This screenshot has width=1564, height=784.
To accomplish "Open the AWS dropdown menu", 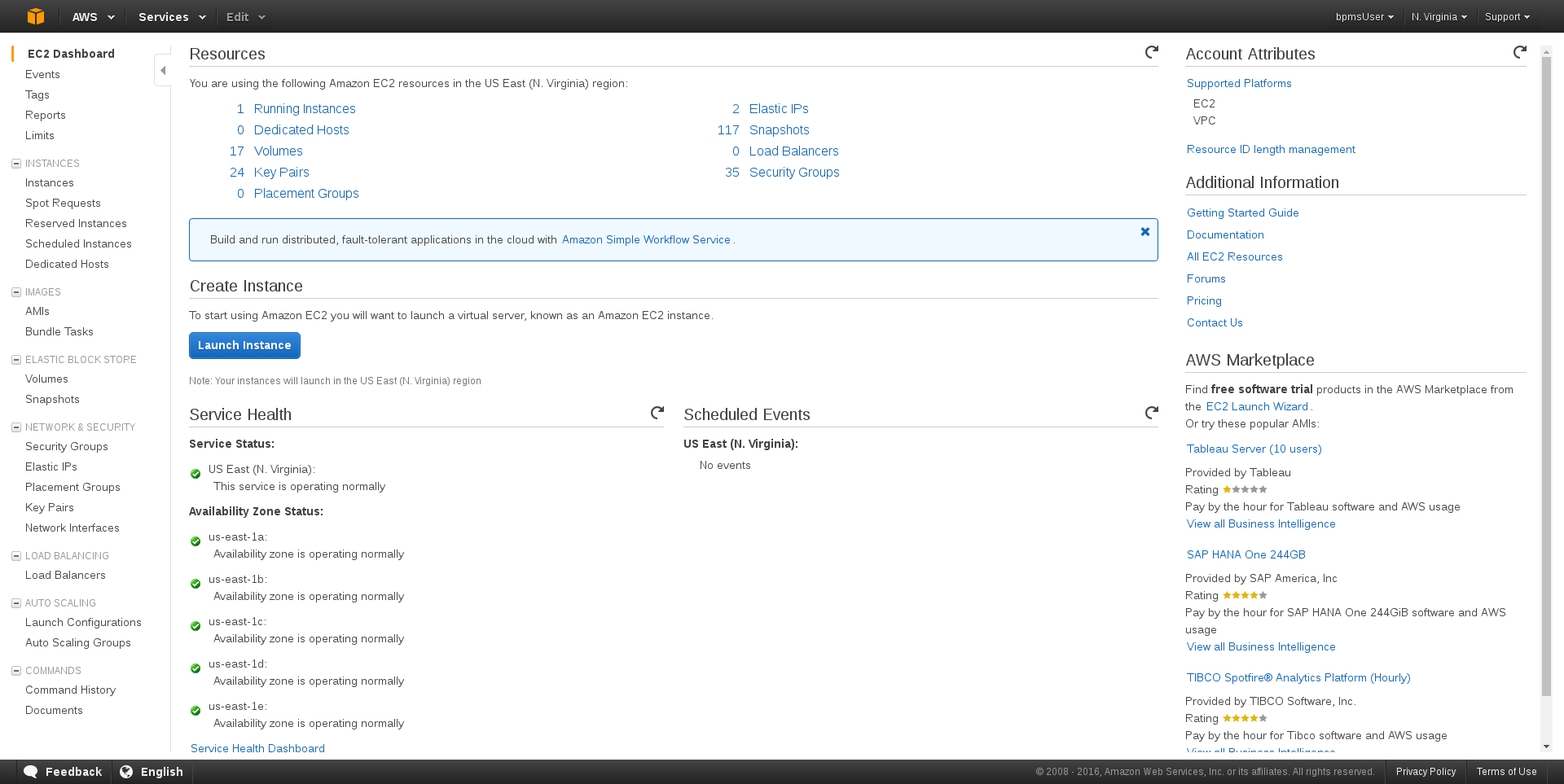I will click(x=93, y=16).
